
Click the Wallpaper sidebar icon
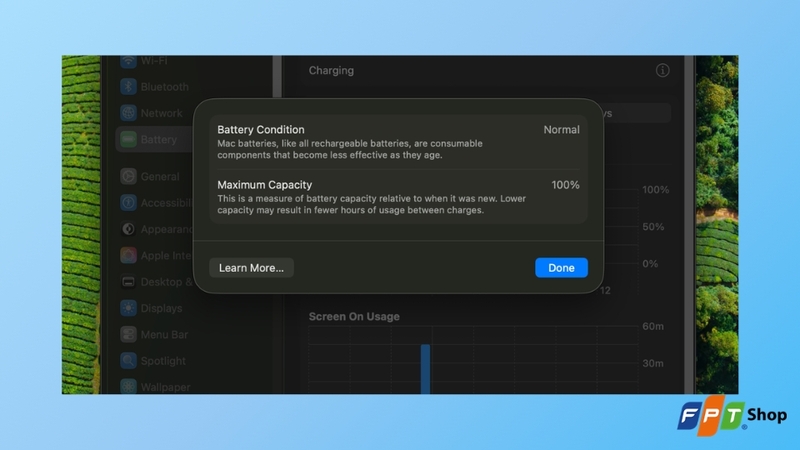[x=129, y=386]
